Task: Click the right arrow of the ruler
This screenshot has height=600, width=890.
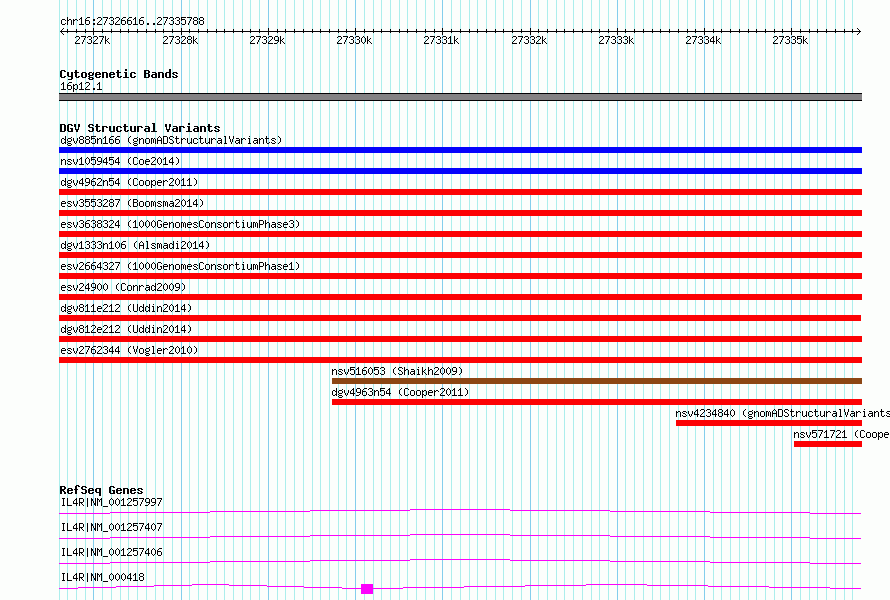Action: pyautogui.click(x=859, y=31)
